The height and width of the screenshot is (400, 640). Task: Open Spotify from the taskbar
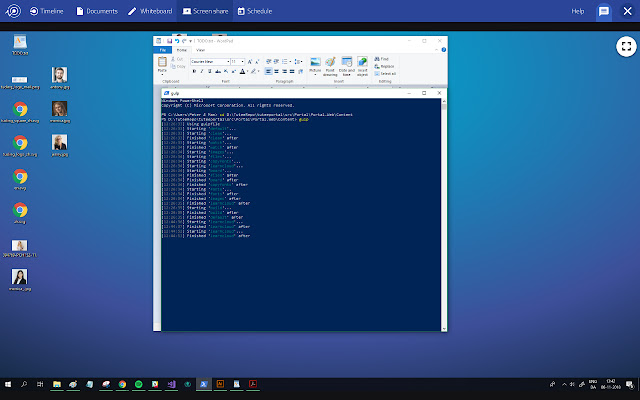point(138,384)
